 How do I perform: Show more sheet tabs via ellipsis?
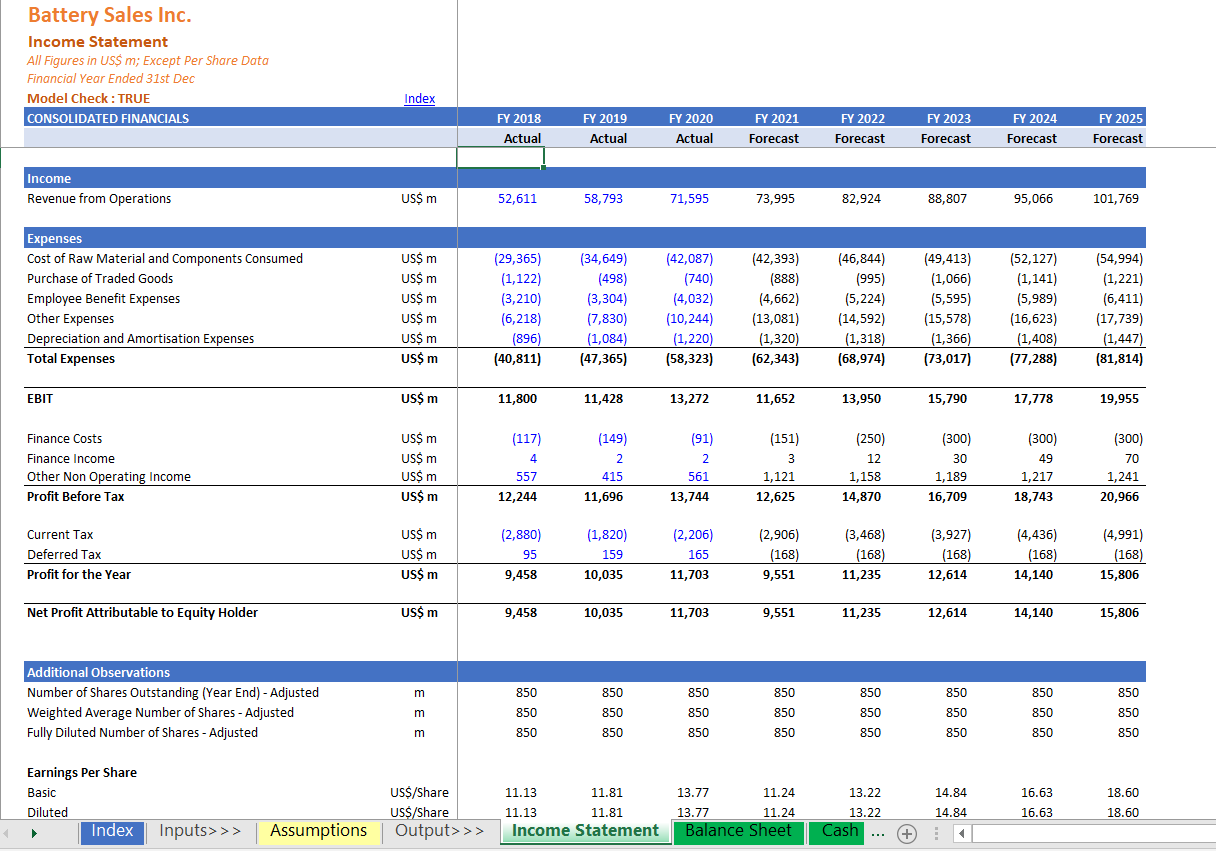click(880, 833)
